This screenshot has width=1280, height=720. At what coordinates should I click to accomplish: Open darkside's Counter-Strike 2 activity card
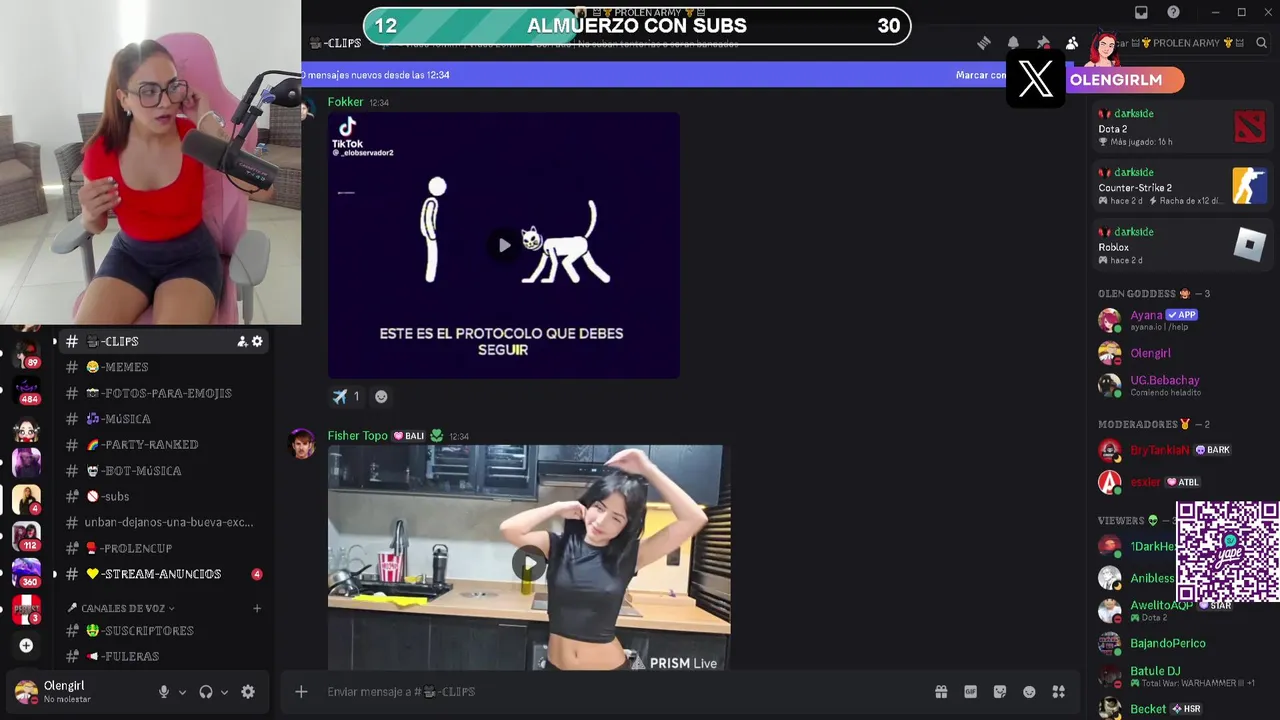coord(1182,186)
